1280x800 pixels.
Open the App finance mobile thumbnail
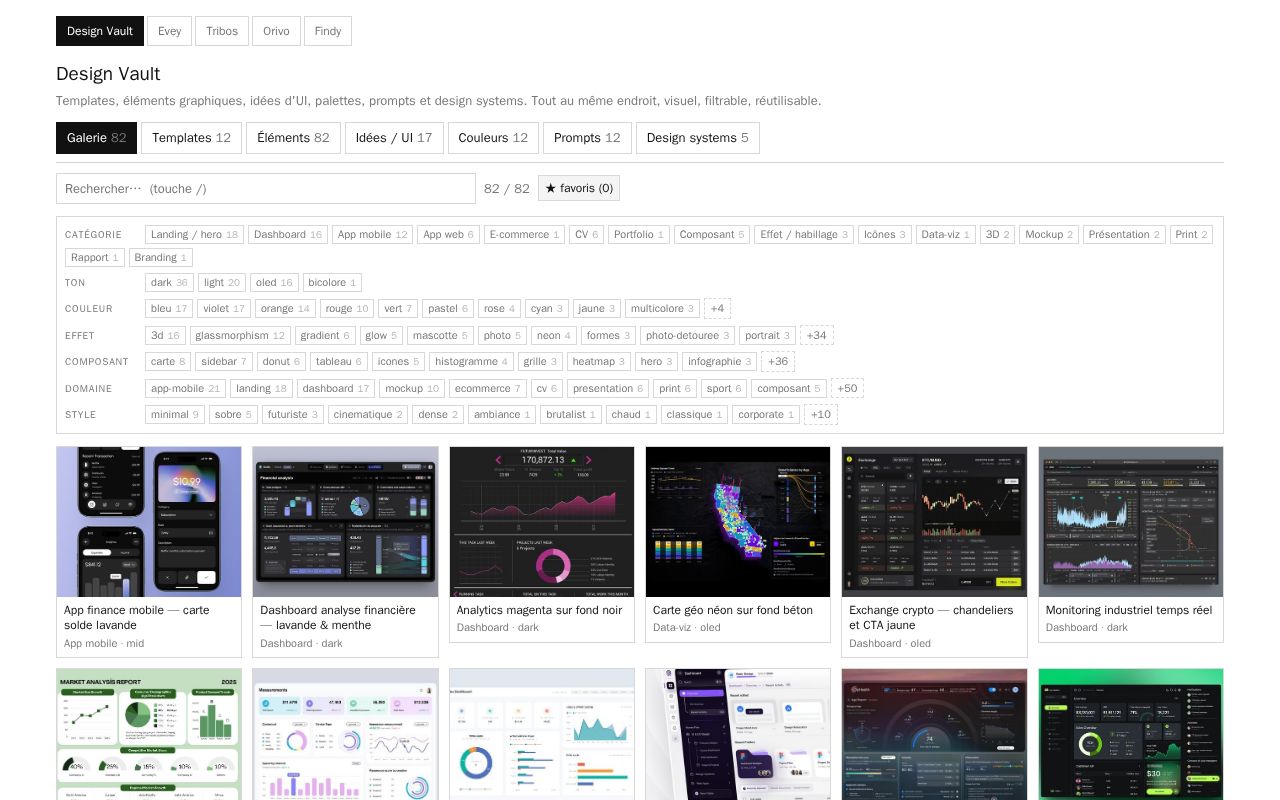tap(149, 522)
